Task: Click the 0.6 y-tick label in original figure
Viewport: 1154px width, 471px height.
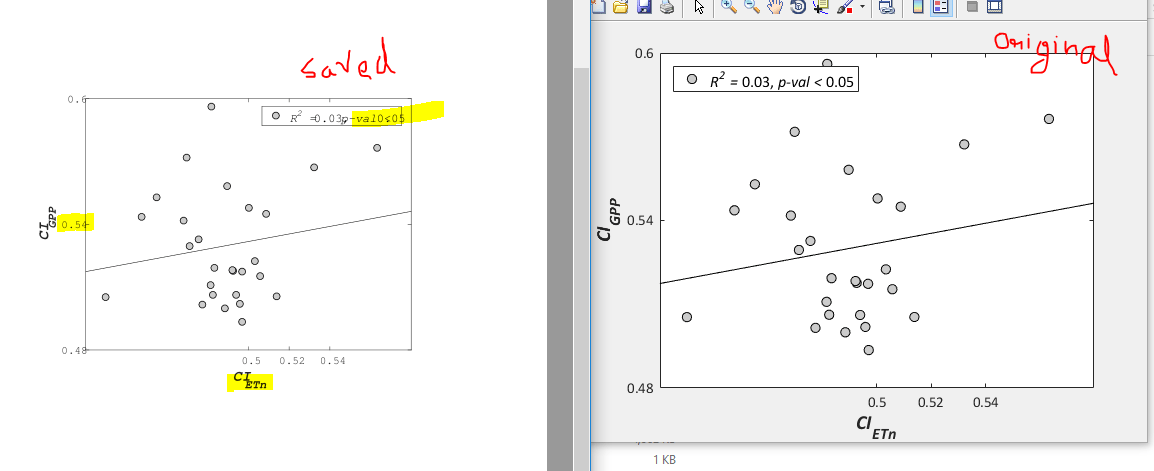Action: 645,53
